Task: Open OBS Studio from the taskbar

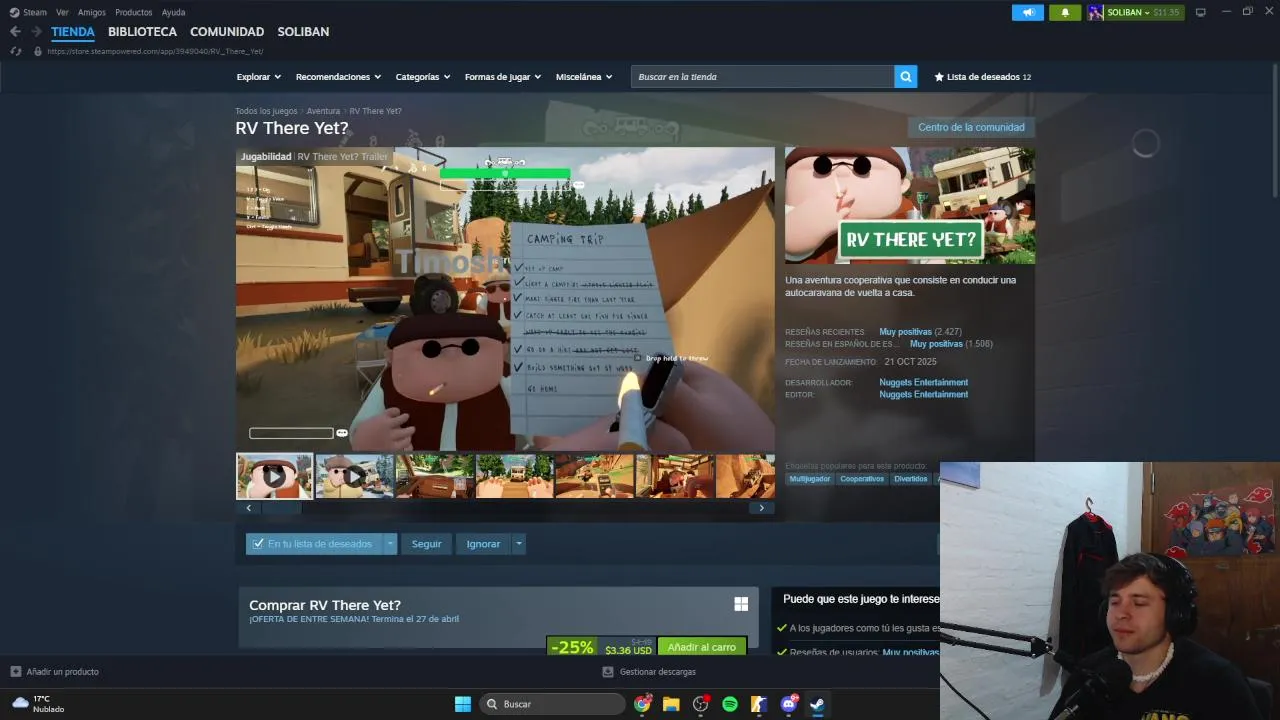Action: click(700, 704)
